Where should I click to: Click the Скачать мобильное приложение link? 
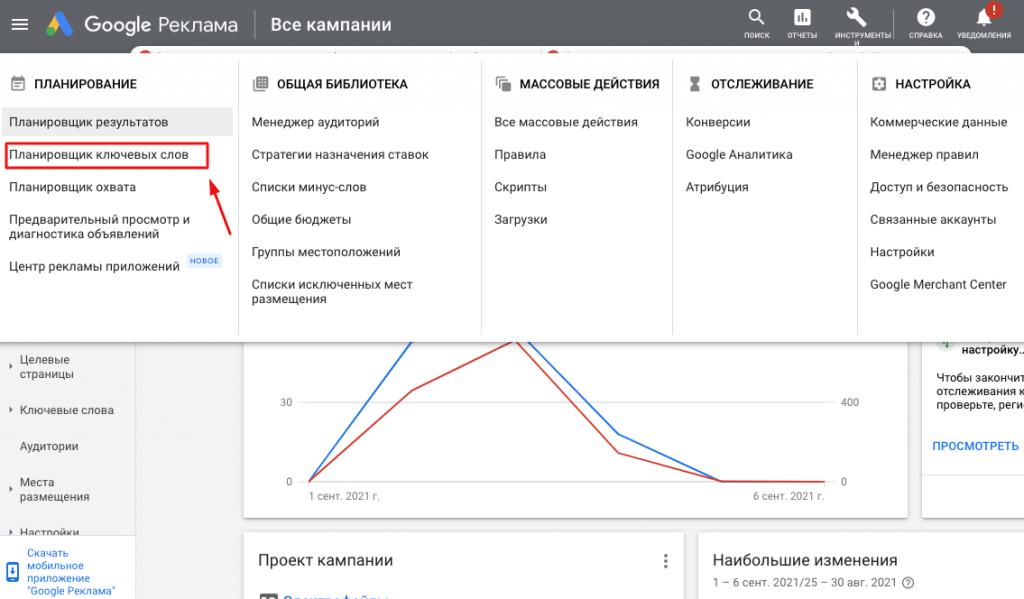coord(71,572)
